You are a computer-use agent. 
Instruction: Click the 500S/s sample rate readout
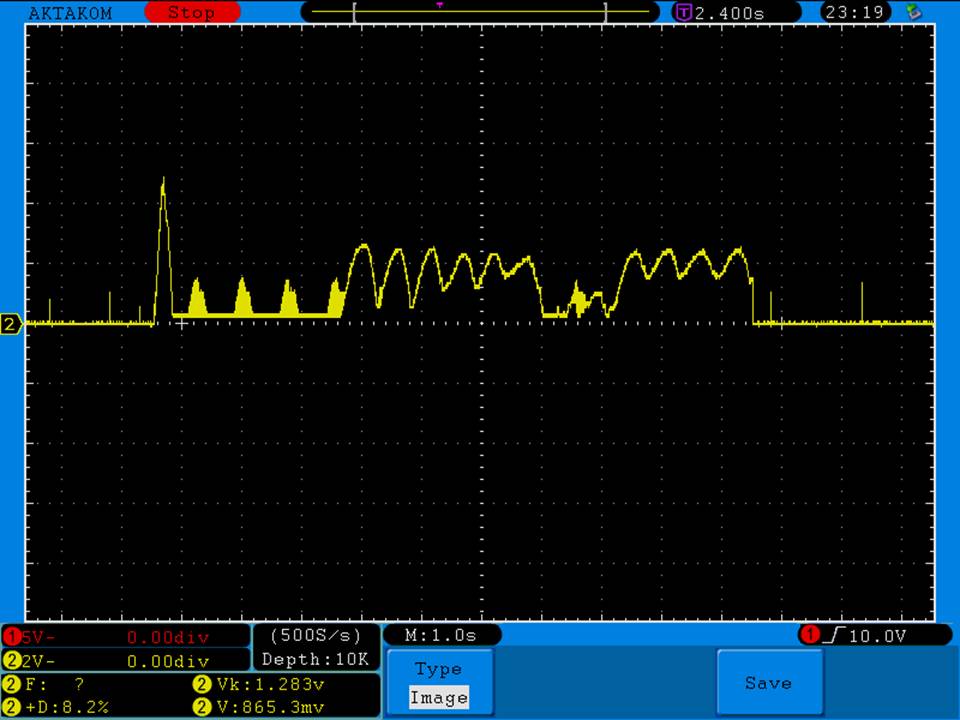pyautogui.click(x=316, y=635)
